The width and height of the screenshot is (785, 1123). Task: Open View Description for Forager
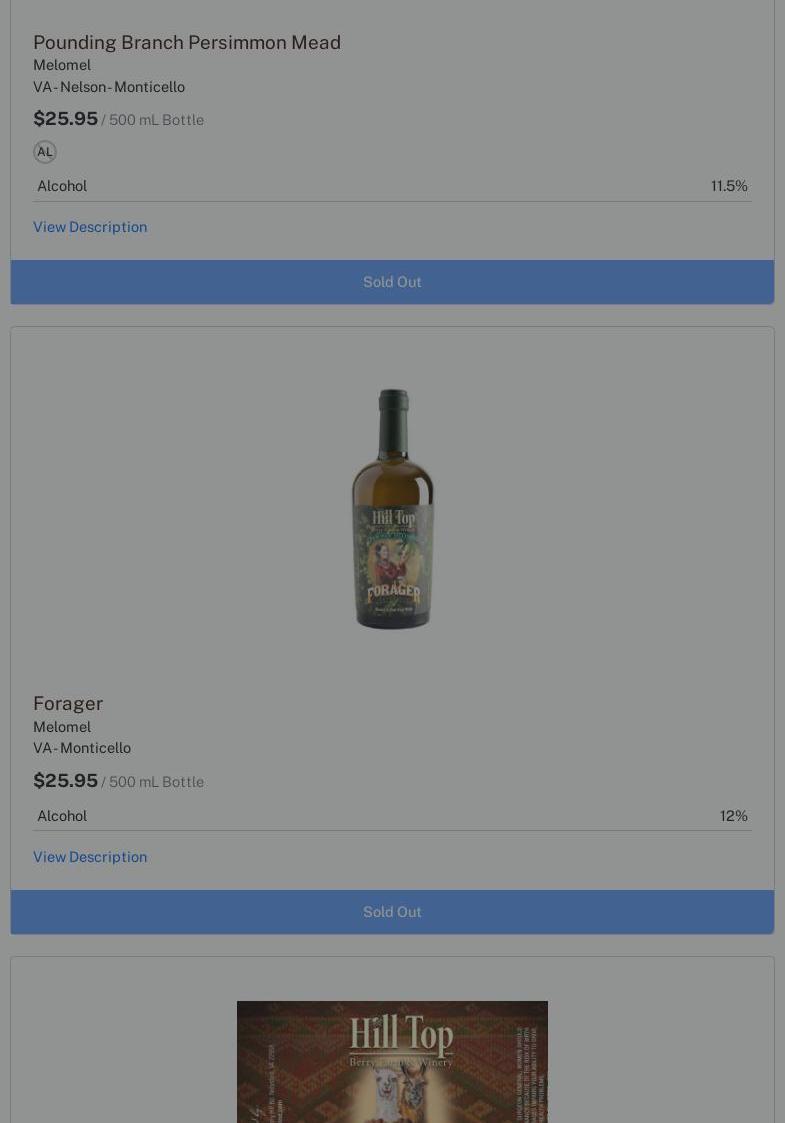click(x=90, y=857)
